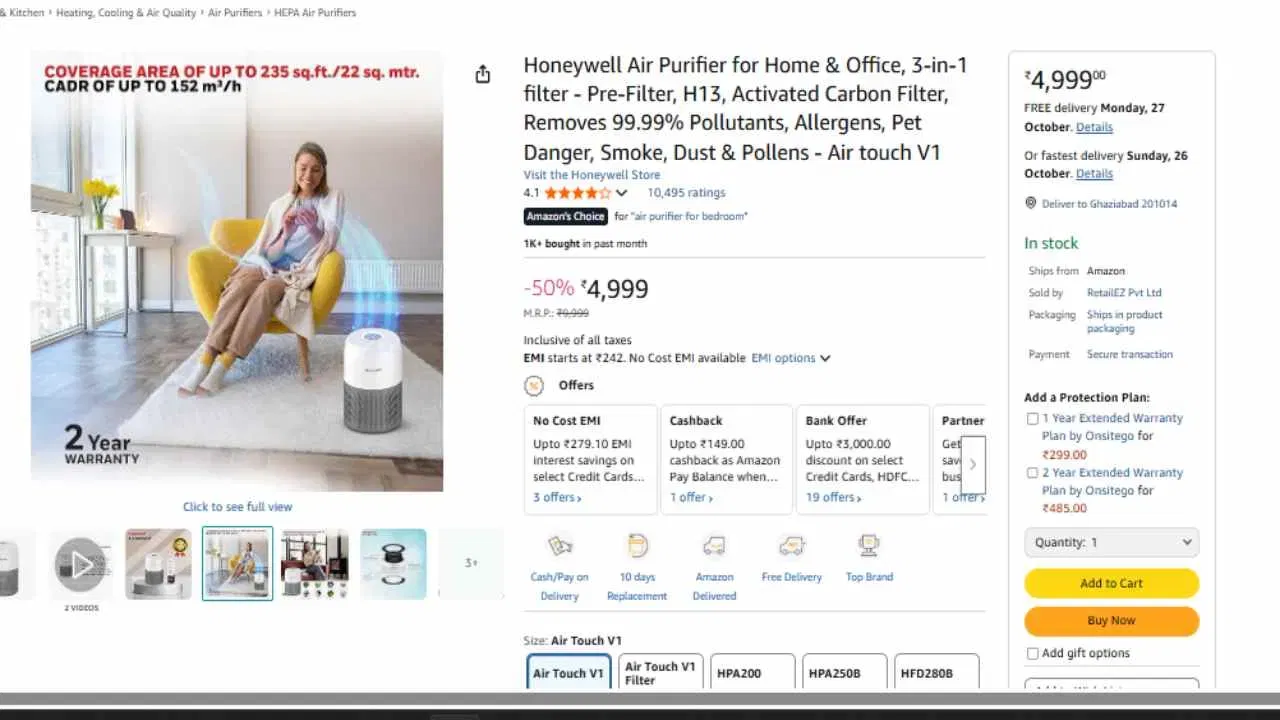
Task: Share this product using the share icon
Action: pos(482,73)
